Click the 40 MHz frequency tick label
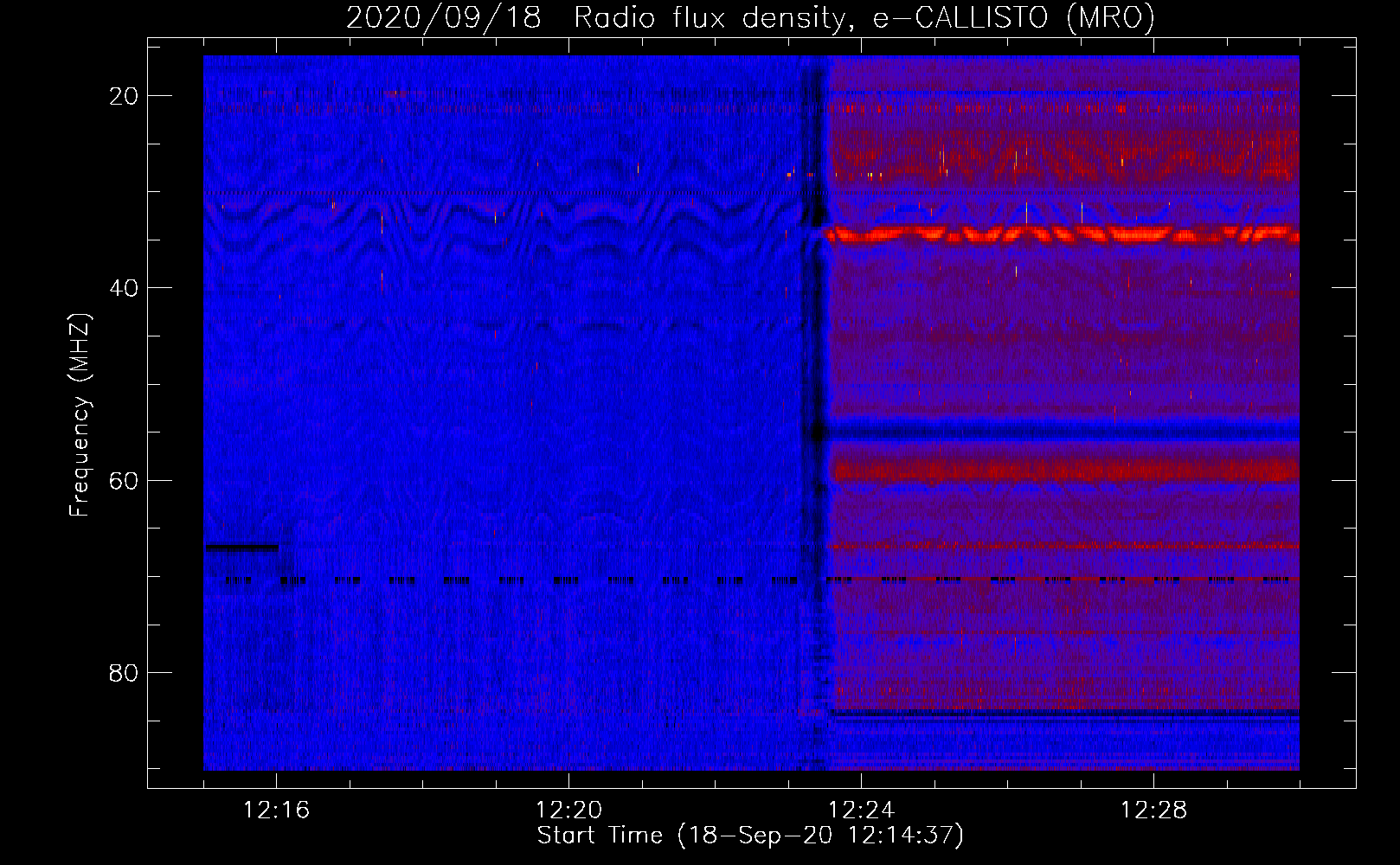 pos(124,288)
